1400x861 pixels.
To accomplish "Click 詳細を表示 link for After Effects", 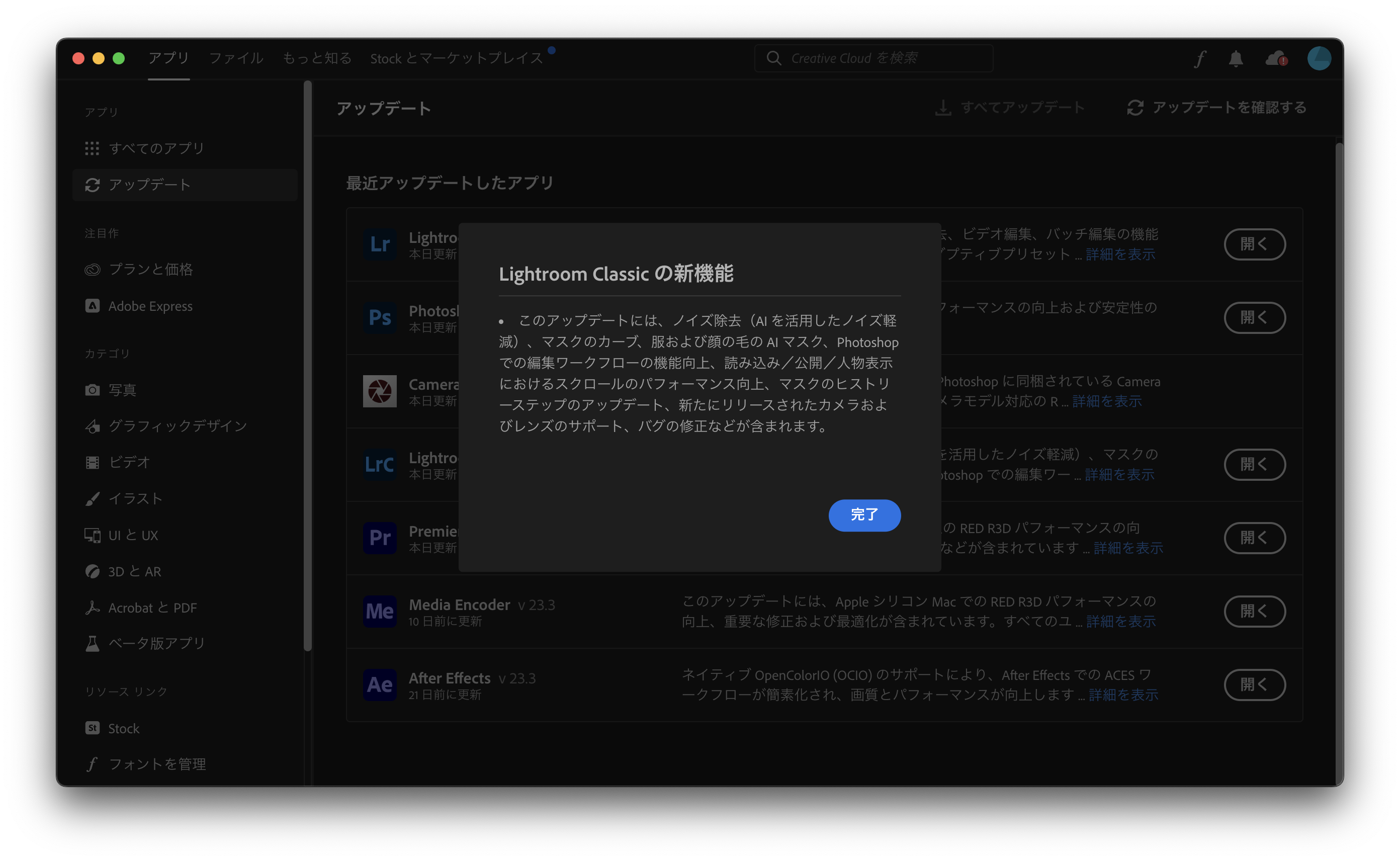I will click(1123, 695).
